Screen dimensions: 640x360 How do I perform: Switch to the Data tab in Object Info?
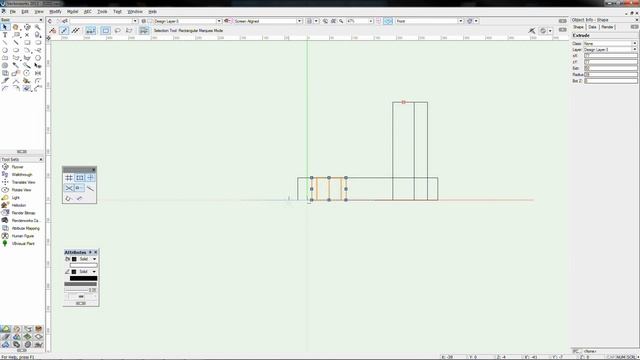(x=592, y=27)
